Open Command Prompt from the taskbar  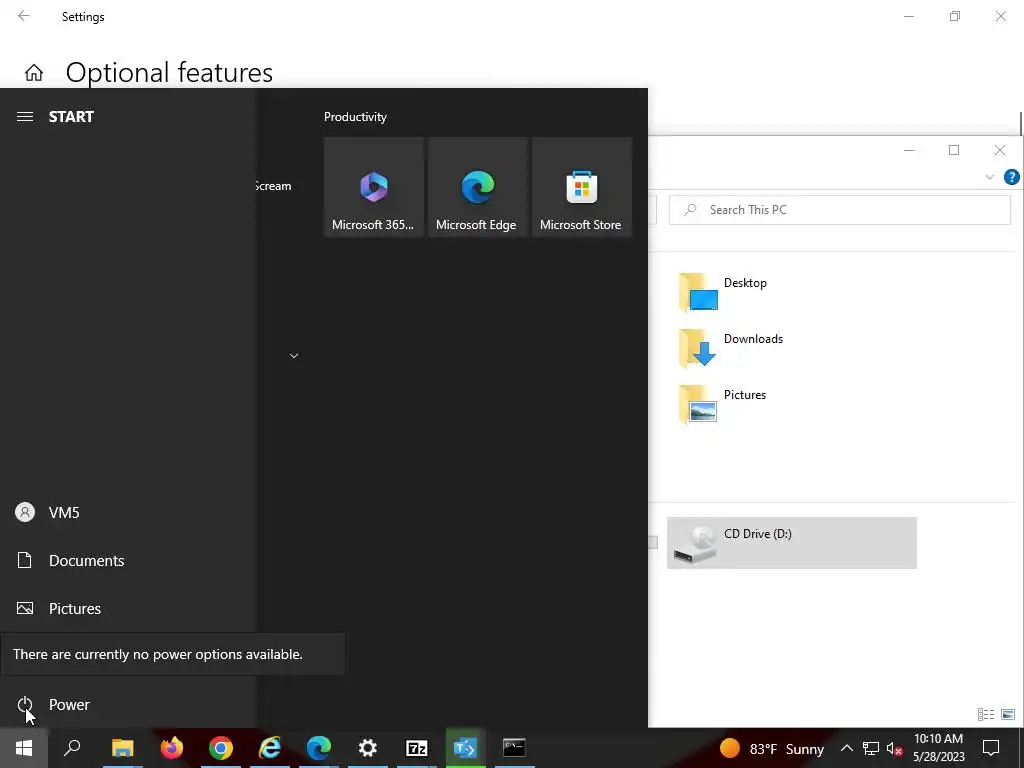pyautogui.click(x=515, y=748)
